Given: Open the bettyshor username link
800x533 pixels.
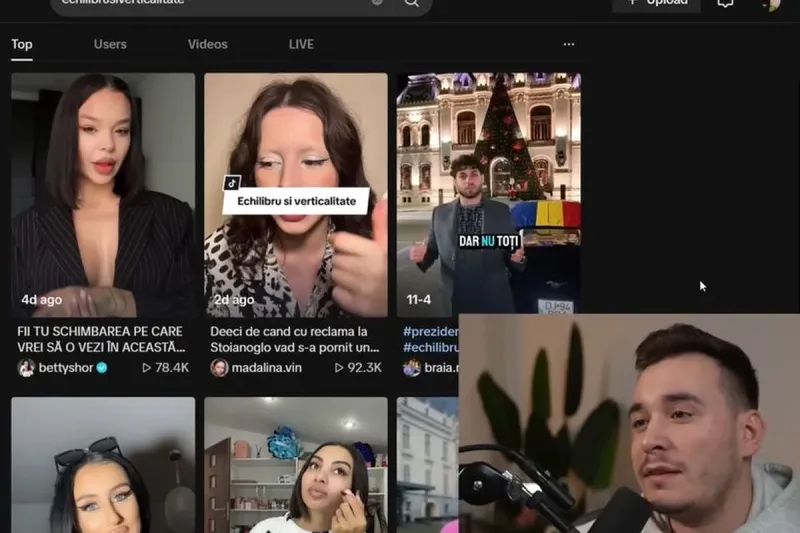Looking at the screenshot, I should [65, 368].
